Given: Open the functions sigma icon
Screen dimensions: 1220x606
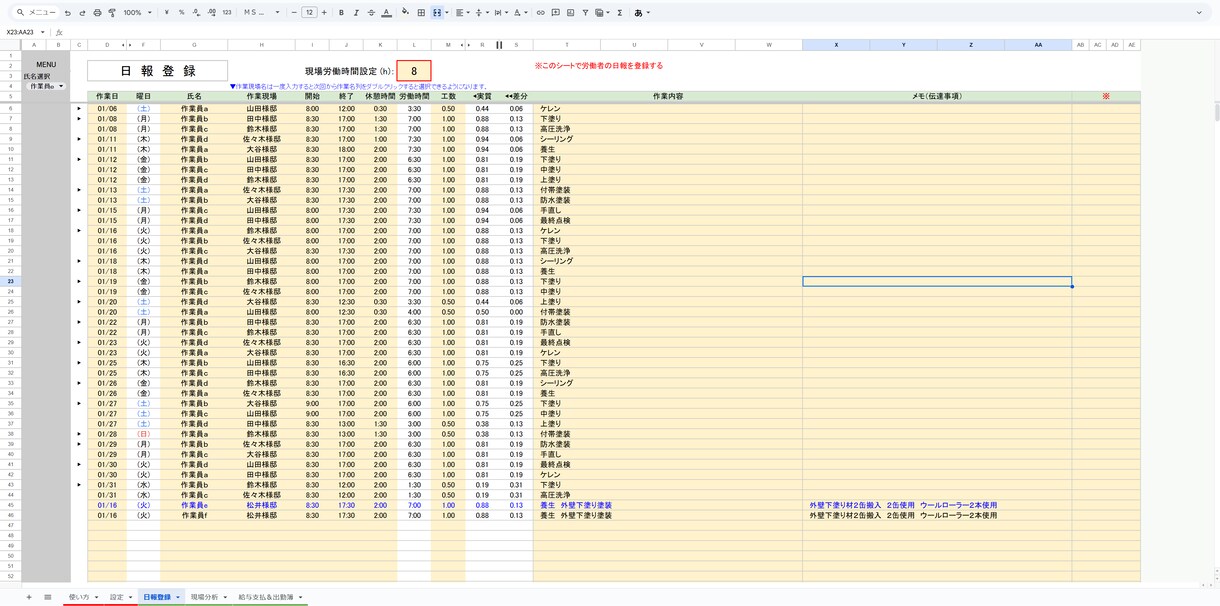Looking at the screenshot, I should coord(620,13).
